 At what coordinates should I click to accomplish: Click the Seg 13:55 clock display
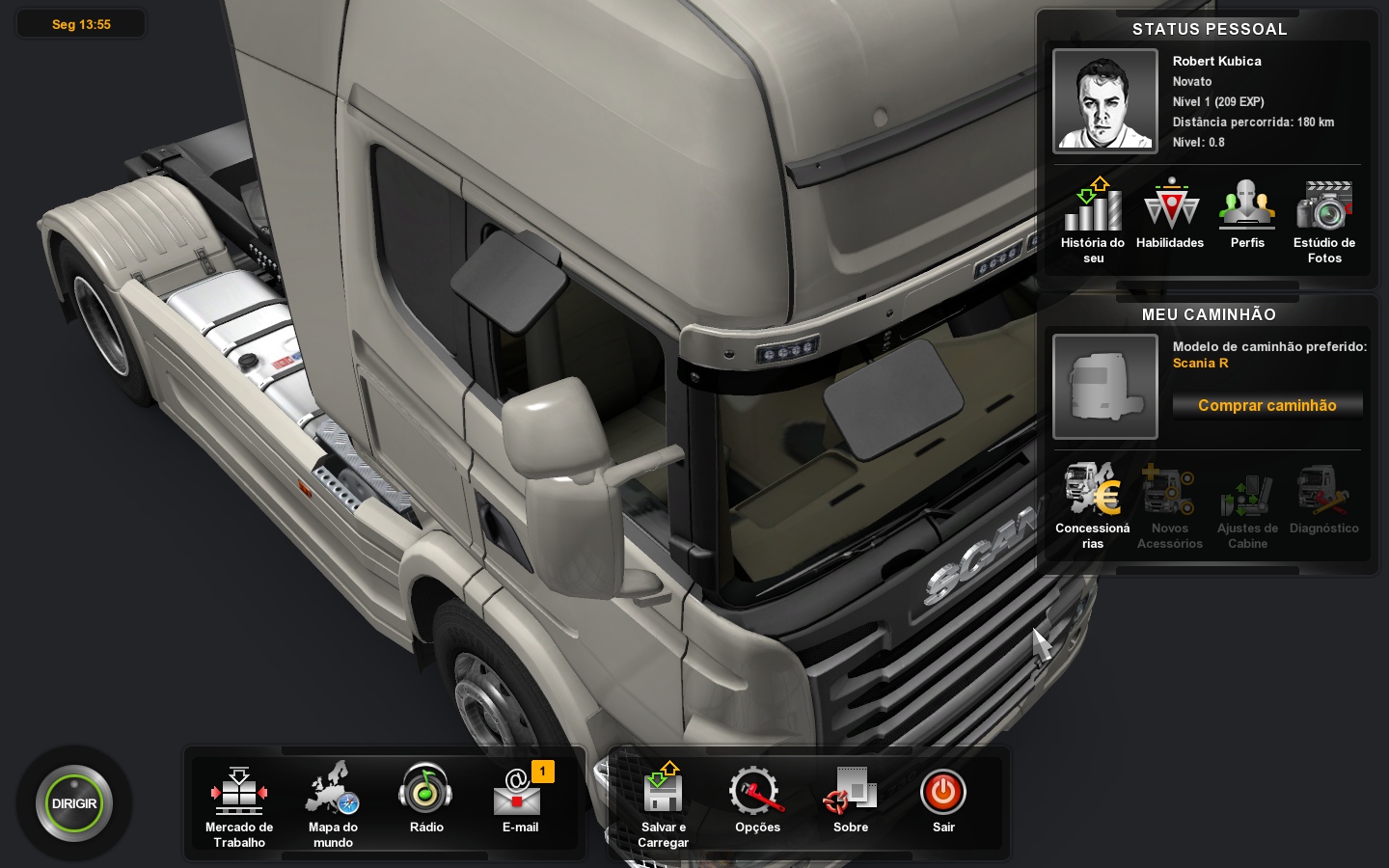click(81, 24)
